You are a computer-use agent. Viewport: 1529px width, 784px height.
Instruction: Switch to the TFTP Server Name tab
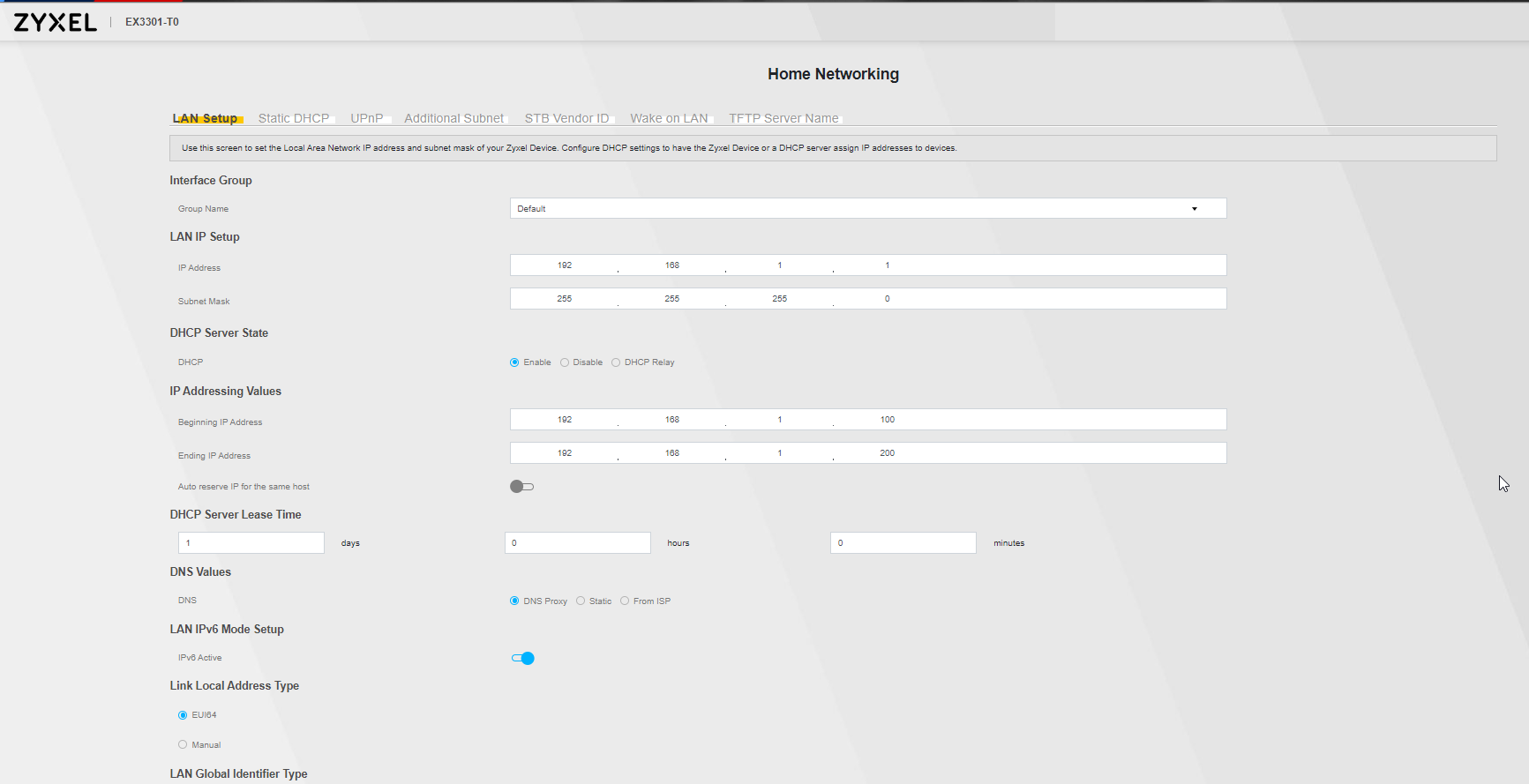tap(783, 118)
